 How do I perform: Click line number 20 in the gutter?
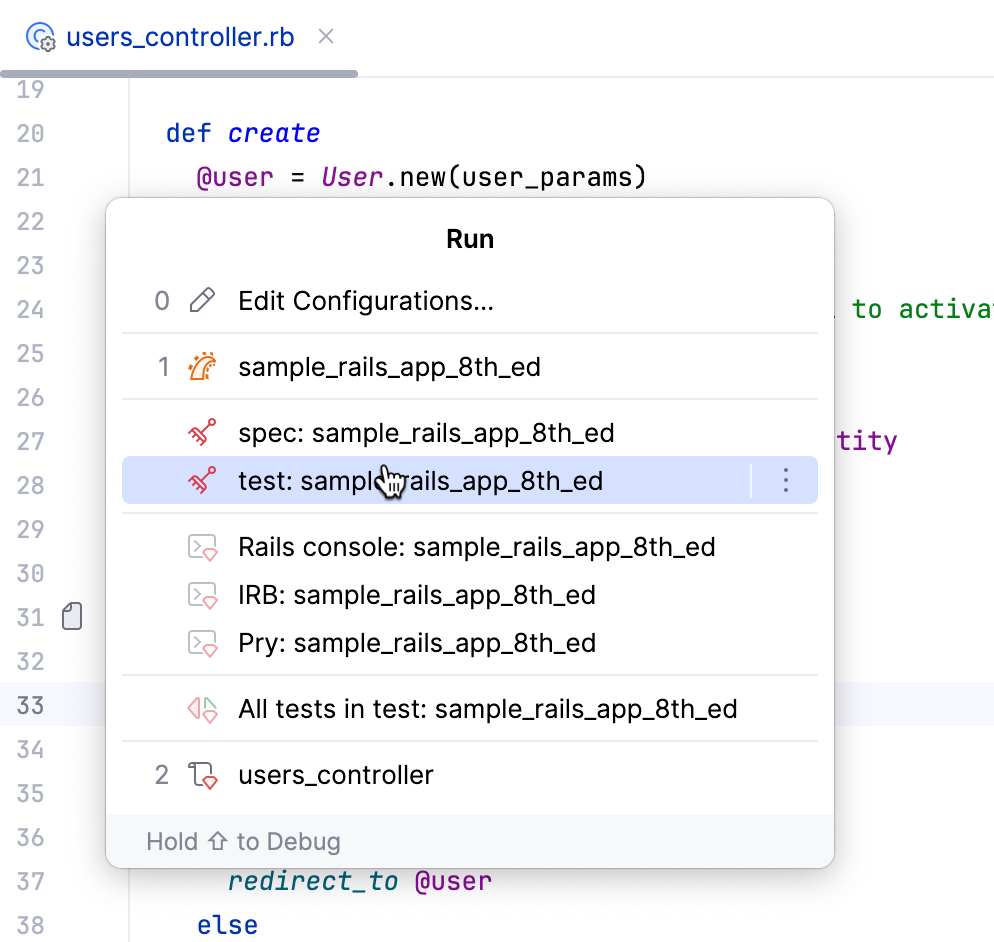coord(31,133)
